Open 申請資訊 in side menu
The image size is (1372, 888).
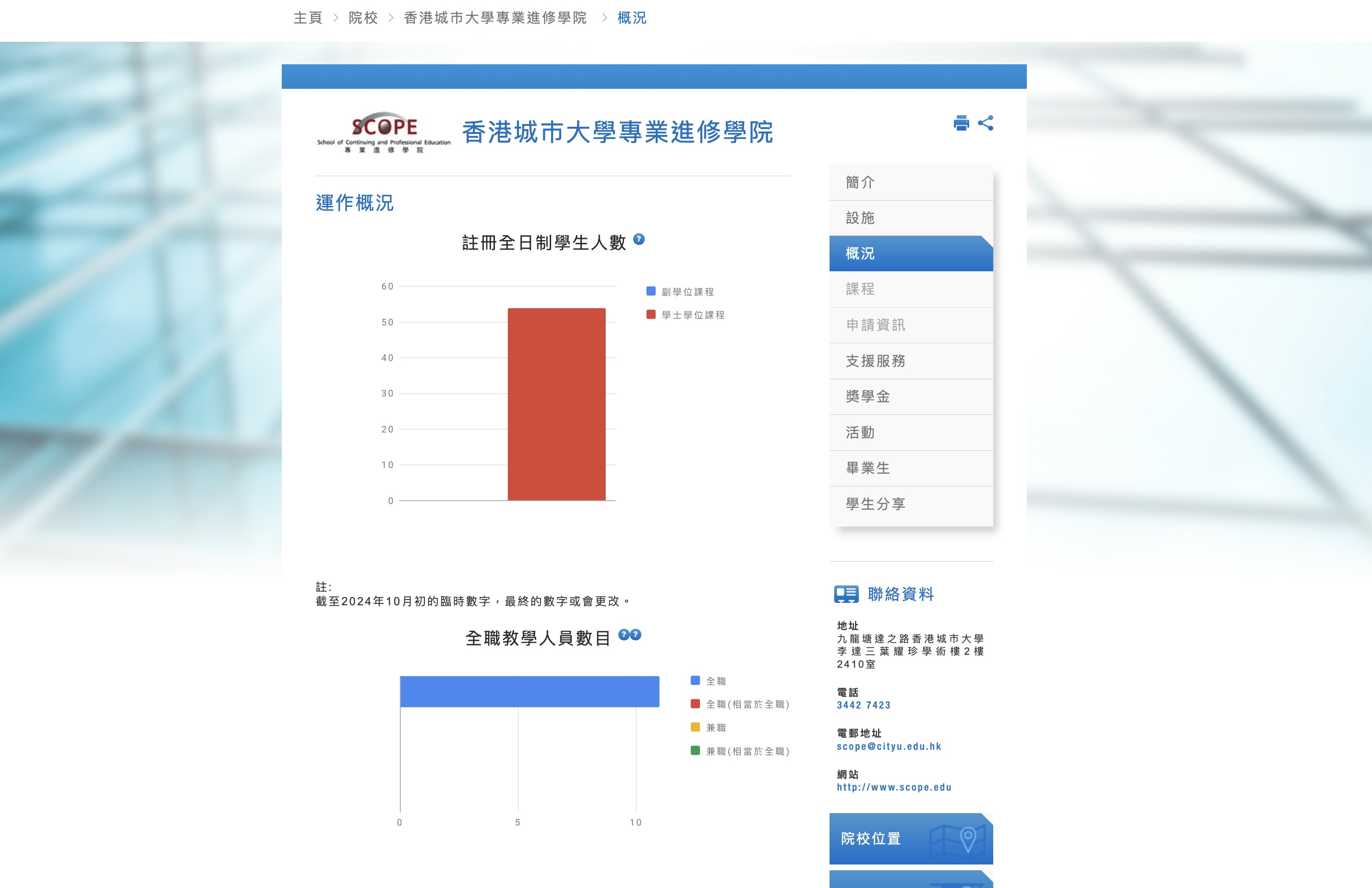coord(911,325)
